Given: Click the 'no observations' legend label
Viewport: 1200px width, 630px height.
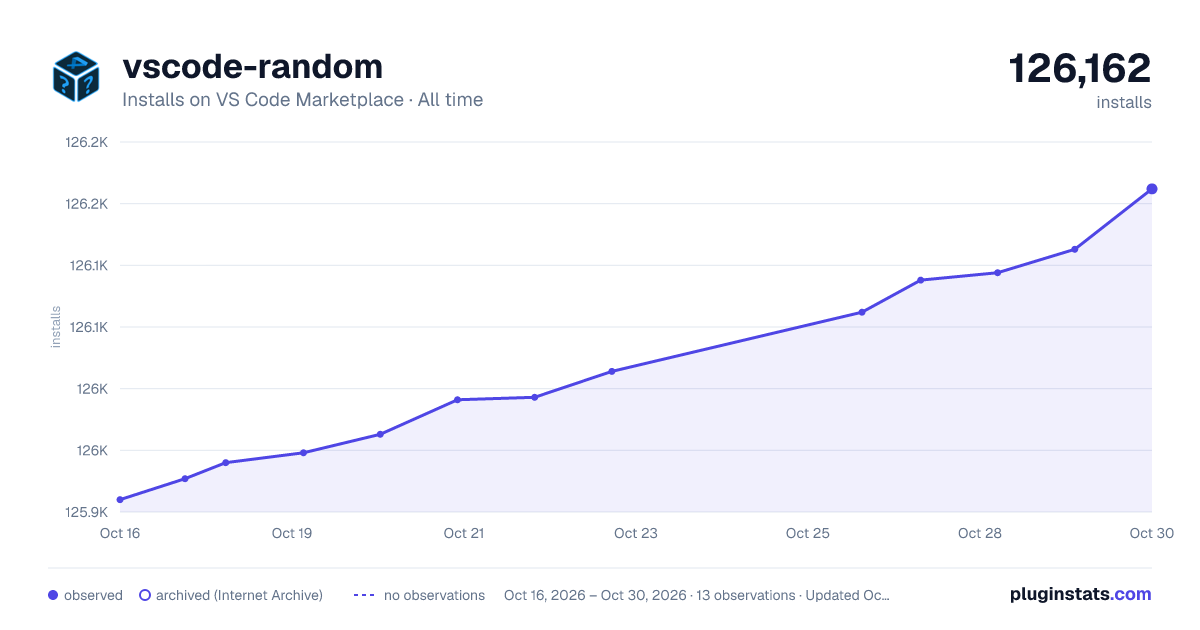Looking at the screenshot, I should pyautogui.click(x=434, y=595).
